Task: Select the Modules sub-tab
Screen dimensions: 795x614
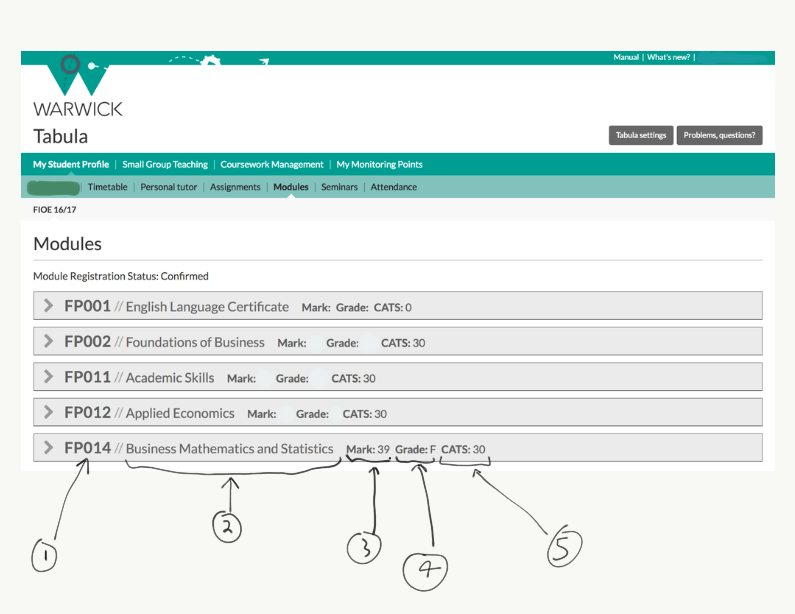Action: pos(291,187)
